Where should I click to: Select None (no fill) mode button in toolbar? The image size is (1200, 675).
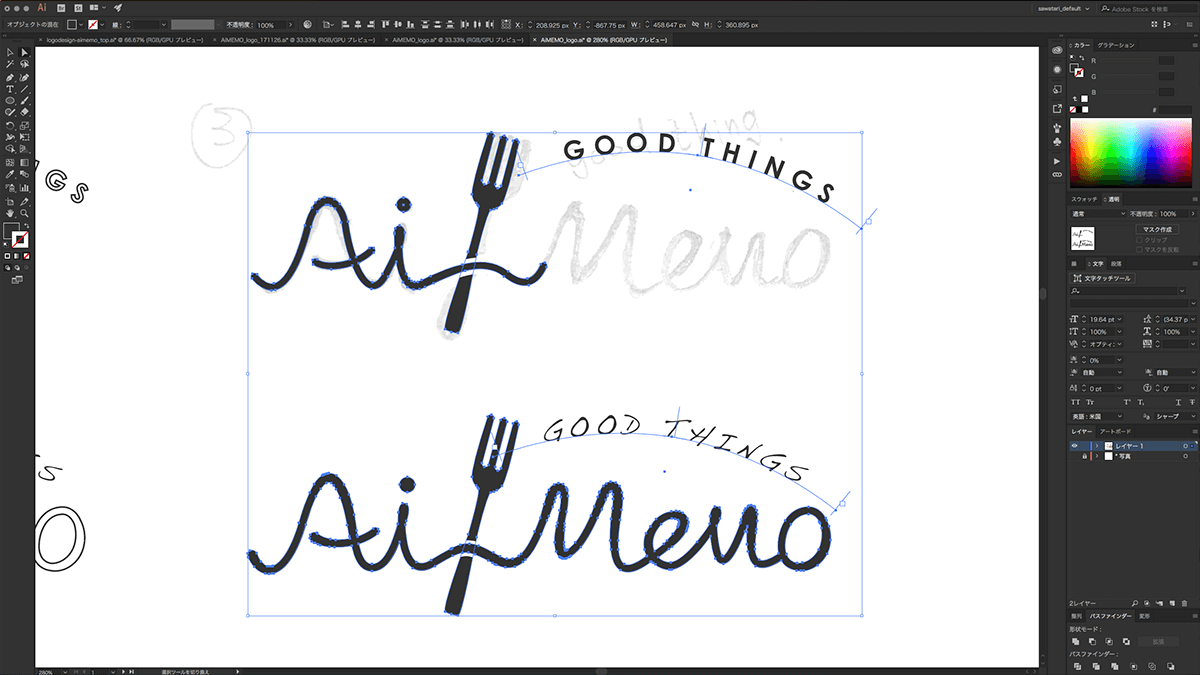28,257
